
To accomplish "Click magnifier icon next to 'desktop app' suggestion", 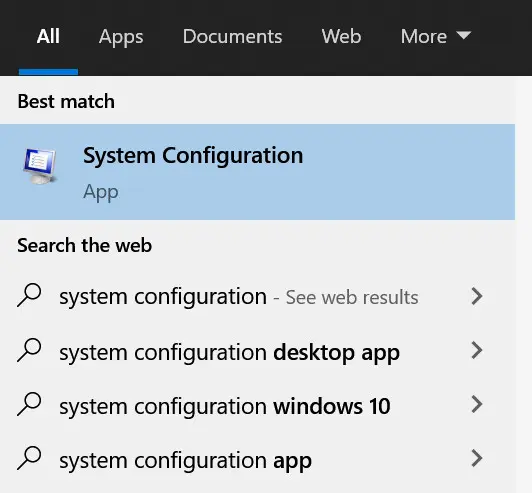I will 29,350.
